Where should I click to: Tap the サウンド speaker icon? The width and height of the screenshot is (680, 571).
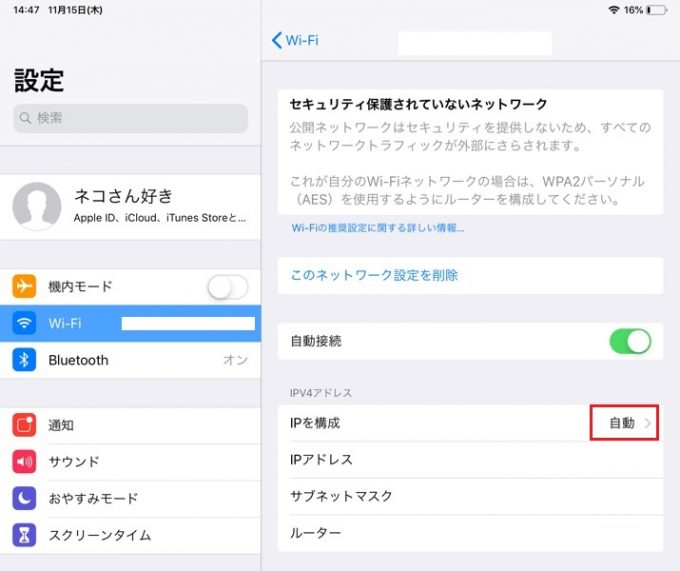click(x=24, y=462)
